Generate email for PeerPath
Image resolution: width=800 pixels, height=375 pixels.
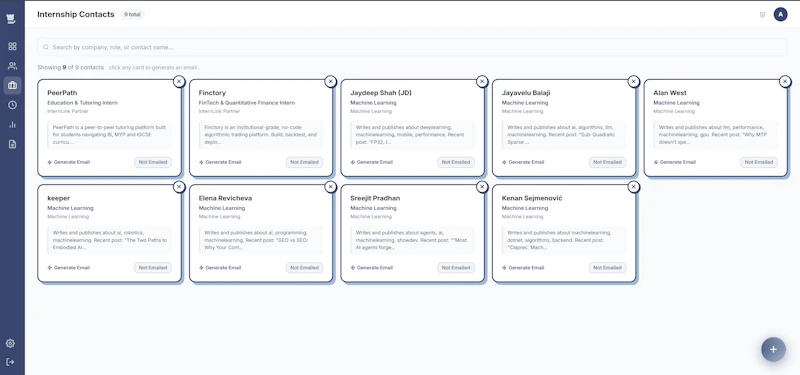pos(68,162)
